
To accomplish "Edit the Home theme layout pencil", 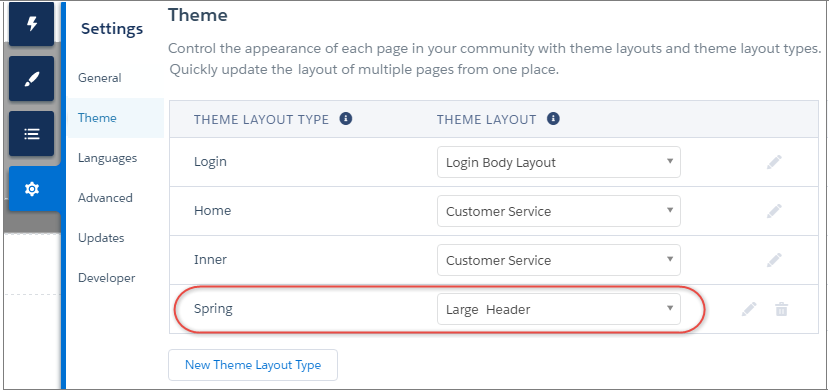I will point(774,212).
